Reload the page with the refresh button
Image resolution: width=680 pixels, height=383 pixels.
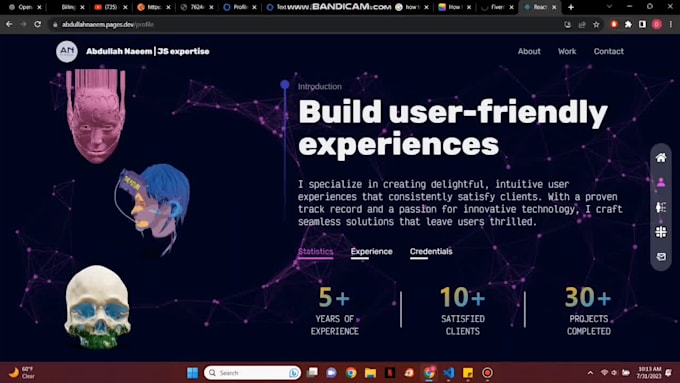[38, 24]
